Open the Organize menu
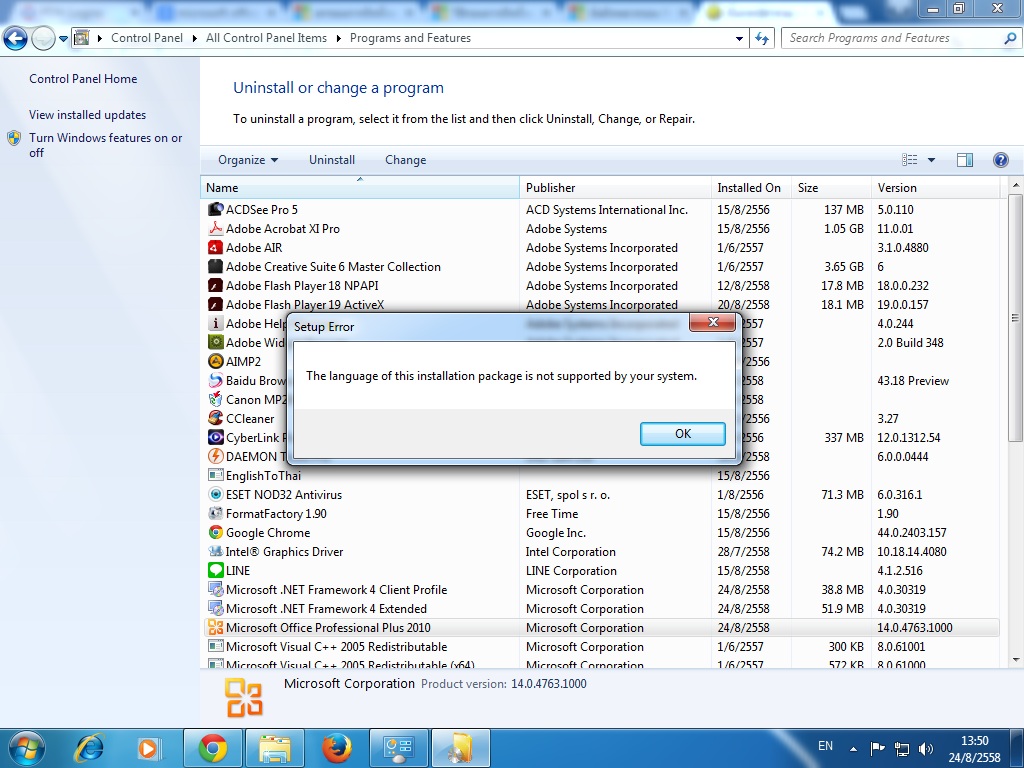1024x768 pixels. (248, 160)
